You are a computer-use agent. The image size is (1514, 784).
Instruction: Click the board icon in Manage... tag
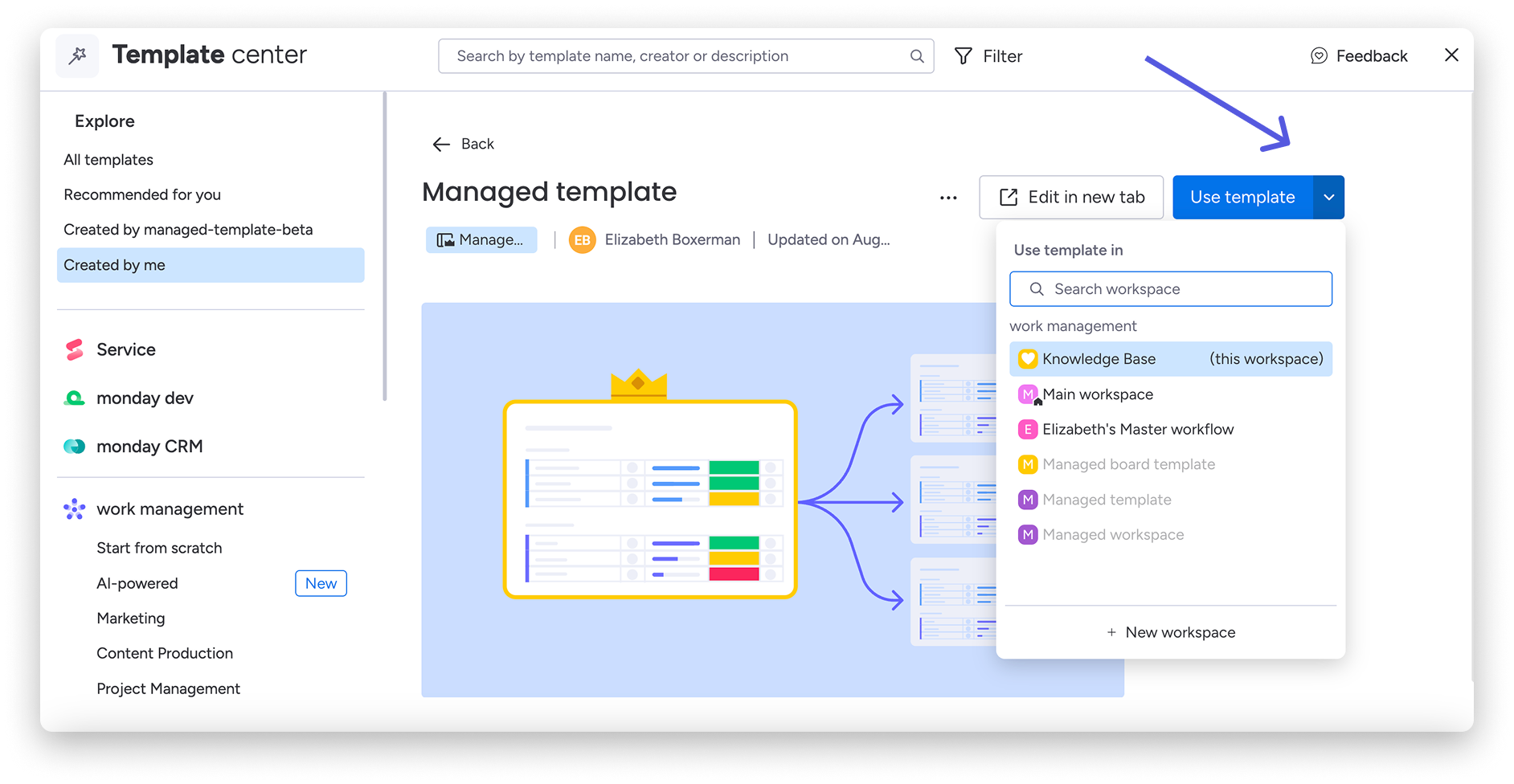pyautogui.click(x=445, y=240)
